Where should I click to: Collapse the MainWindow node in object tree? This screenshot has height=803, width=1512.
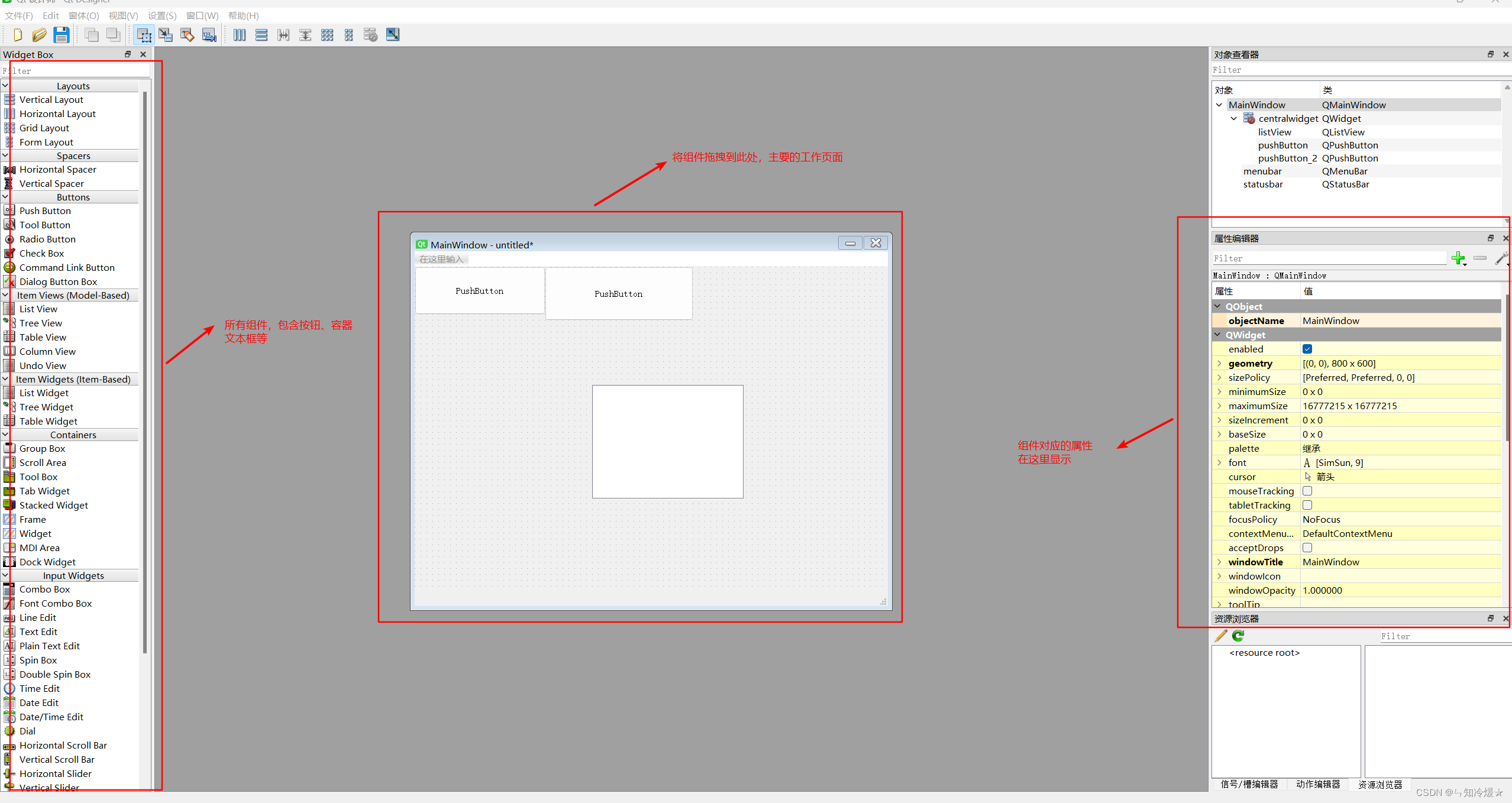pos(1219,105)
